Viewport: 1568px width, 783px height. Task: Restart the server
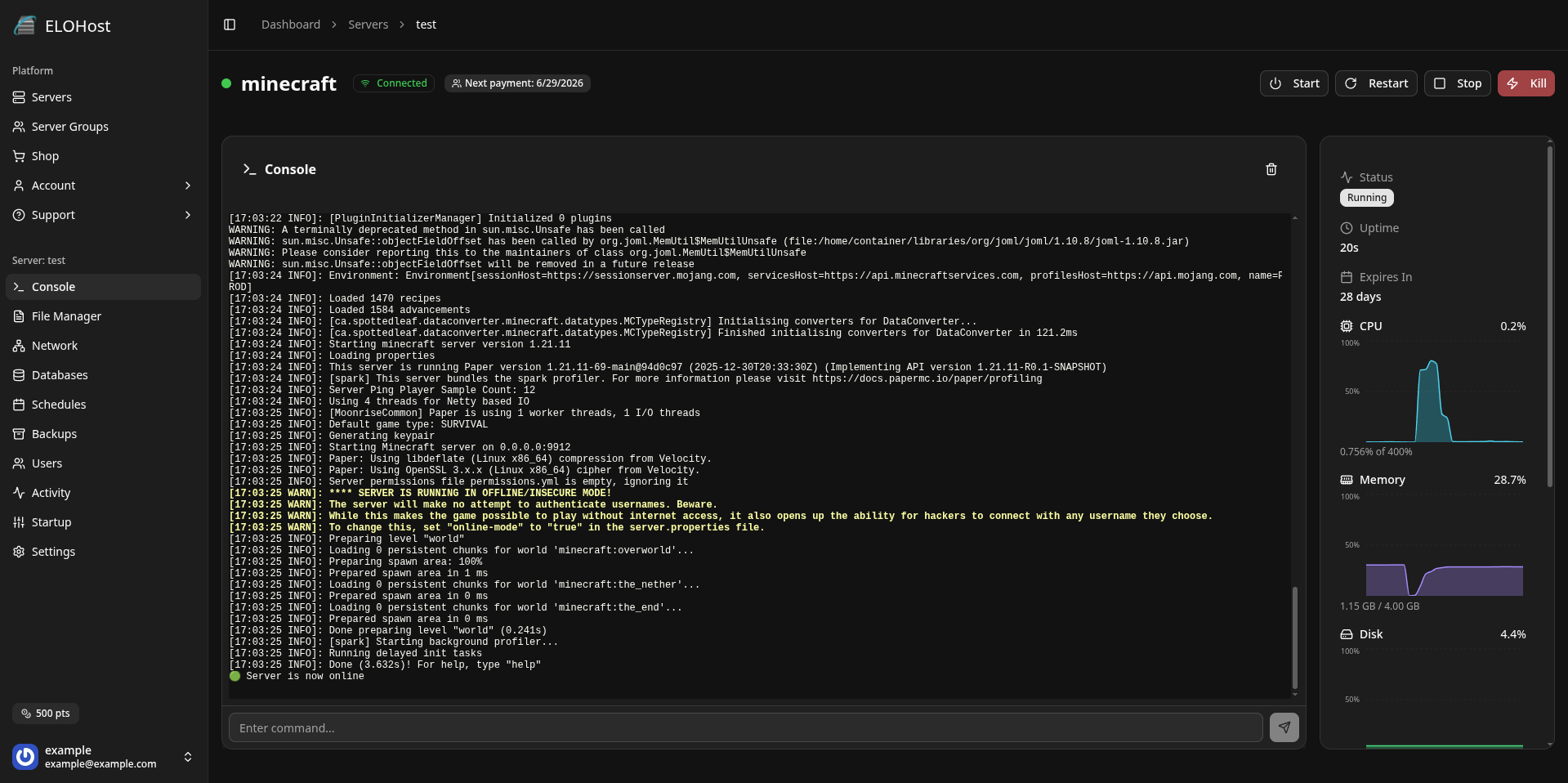(1376, 83)
